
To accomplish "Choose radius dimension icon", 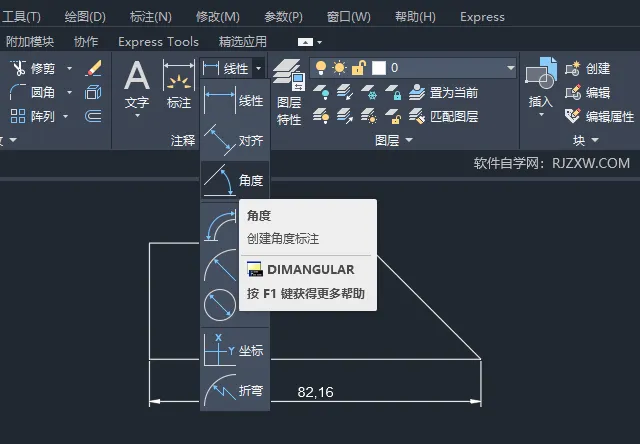I will coord(220,265).
